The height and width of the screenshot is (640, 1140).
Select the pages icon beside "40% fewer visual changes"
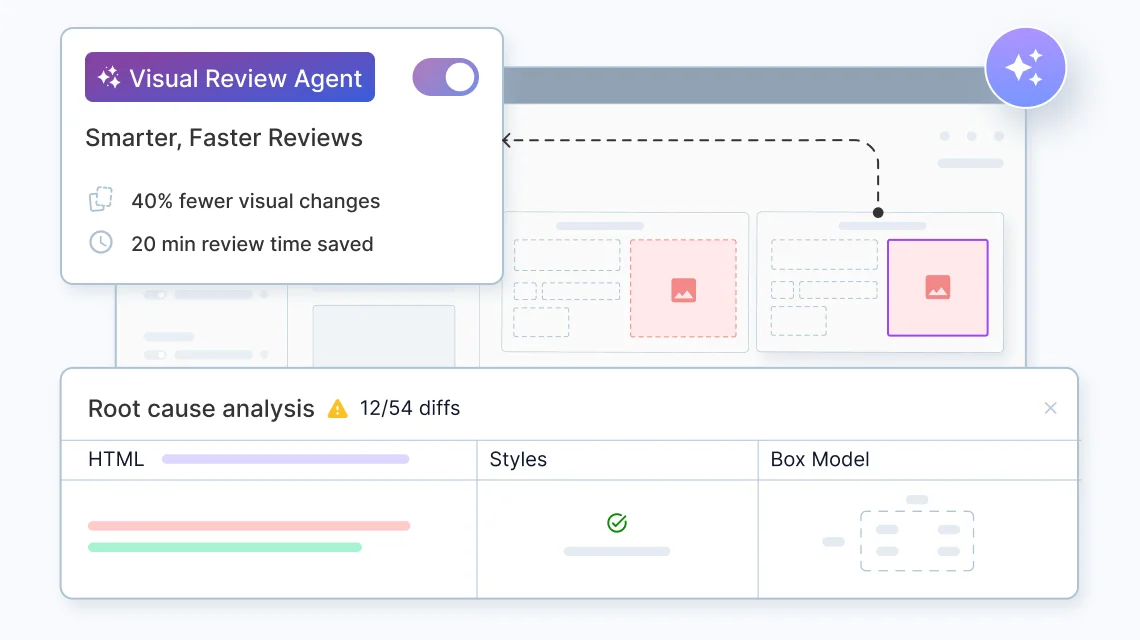pos(100,199)
